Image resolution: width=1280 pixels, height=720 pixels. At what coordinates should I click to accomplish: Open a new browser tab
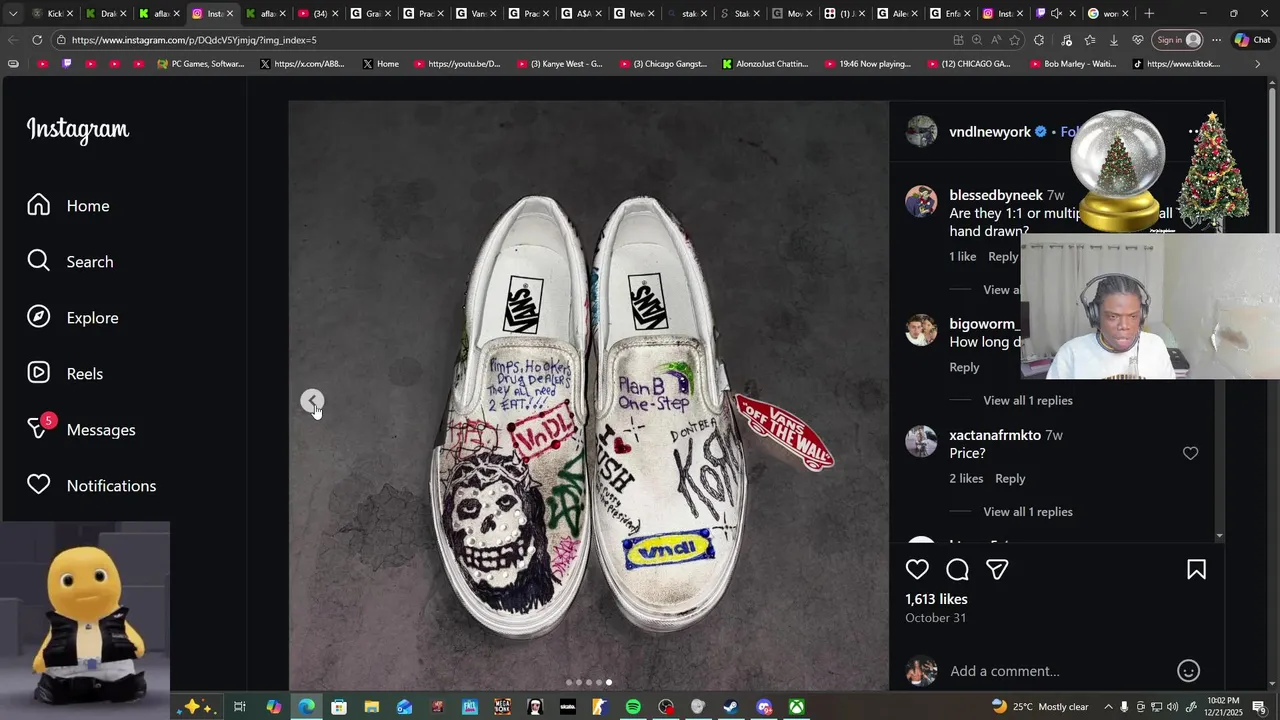pos(1149,14)
